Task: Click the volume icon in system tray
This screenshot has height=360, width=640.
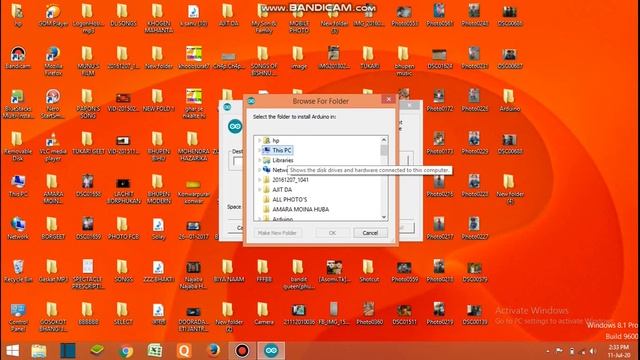Action: tap(593, 351)
